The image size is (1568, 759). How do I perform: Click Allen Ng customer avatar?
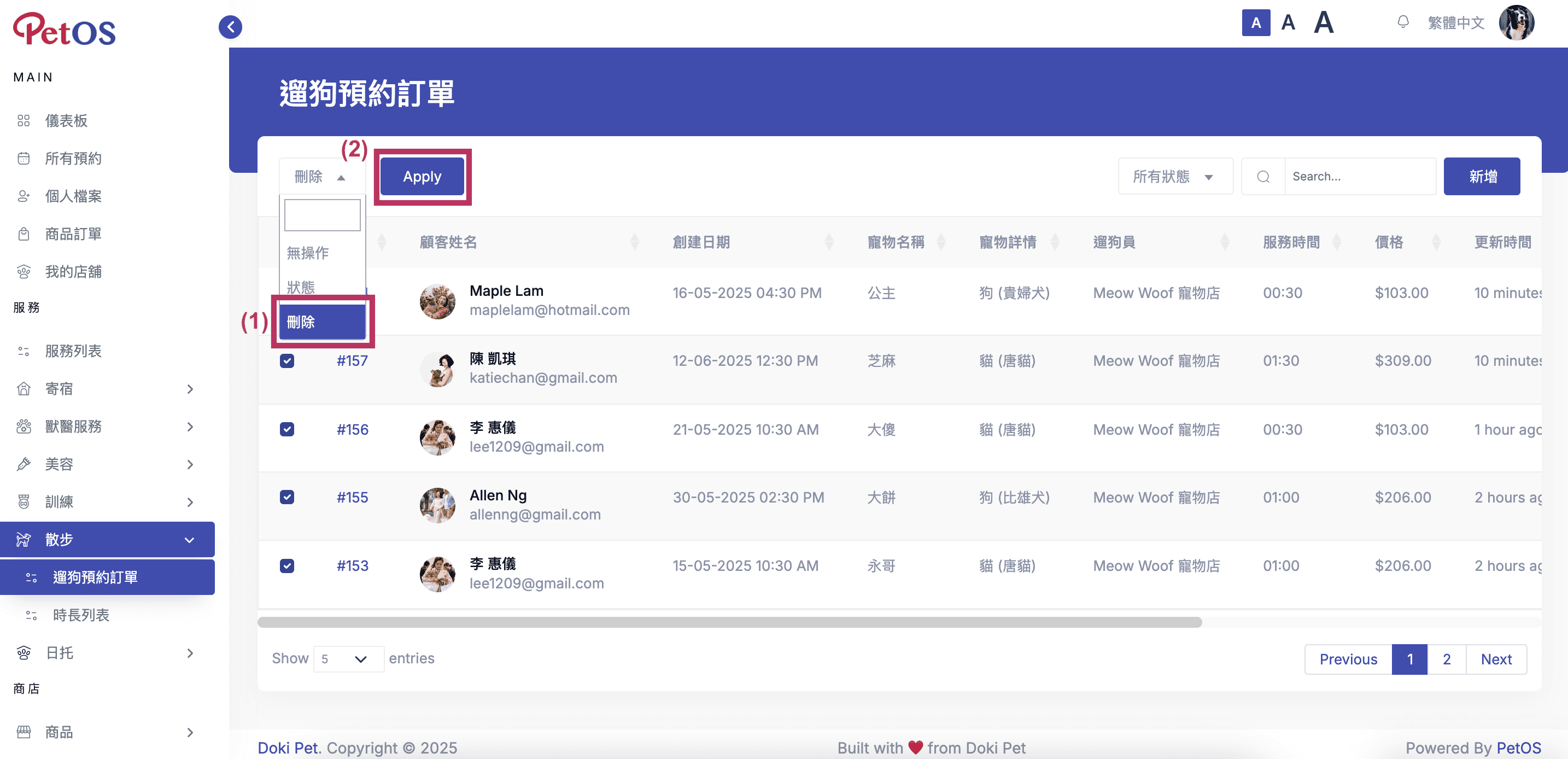(x=437, y=505)
